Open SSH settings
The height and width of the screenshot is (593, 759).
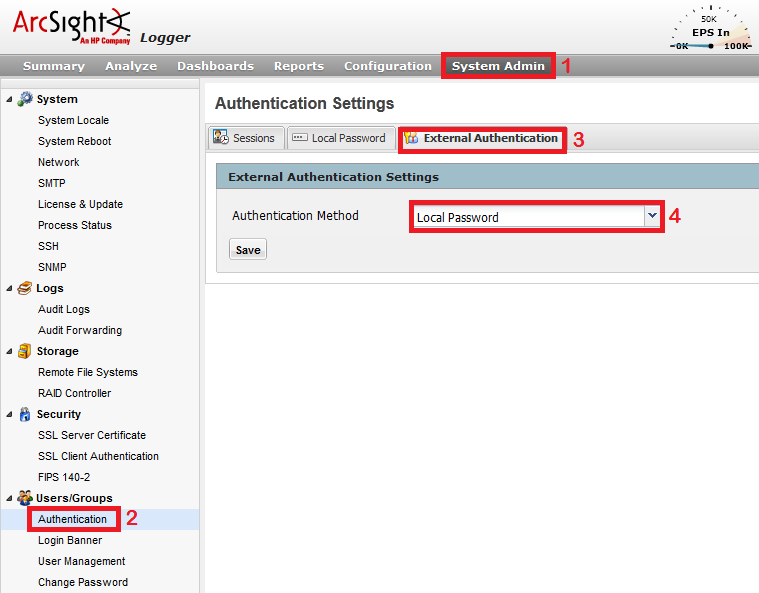(x=48, y=246)
